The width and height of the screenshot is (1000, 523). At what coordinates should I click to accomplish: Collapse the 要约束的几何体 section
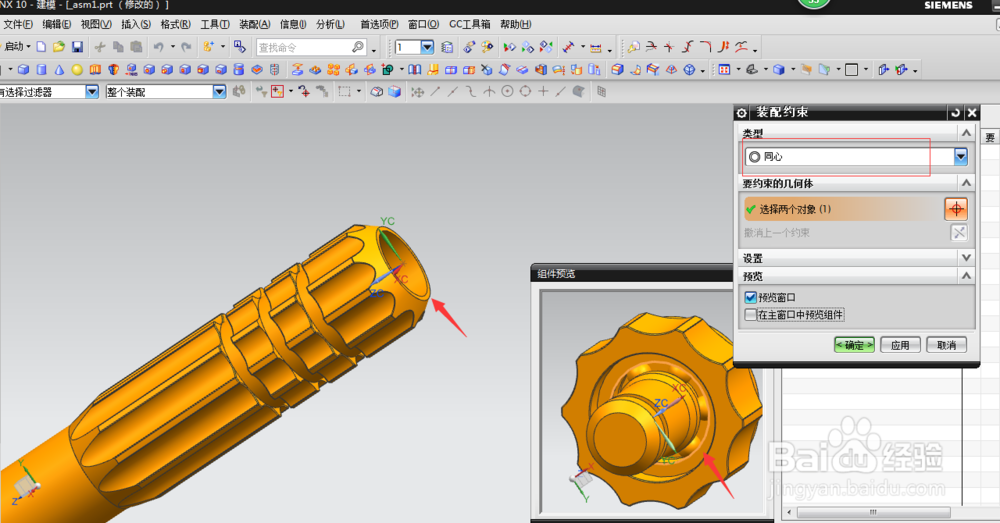966,183
